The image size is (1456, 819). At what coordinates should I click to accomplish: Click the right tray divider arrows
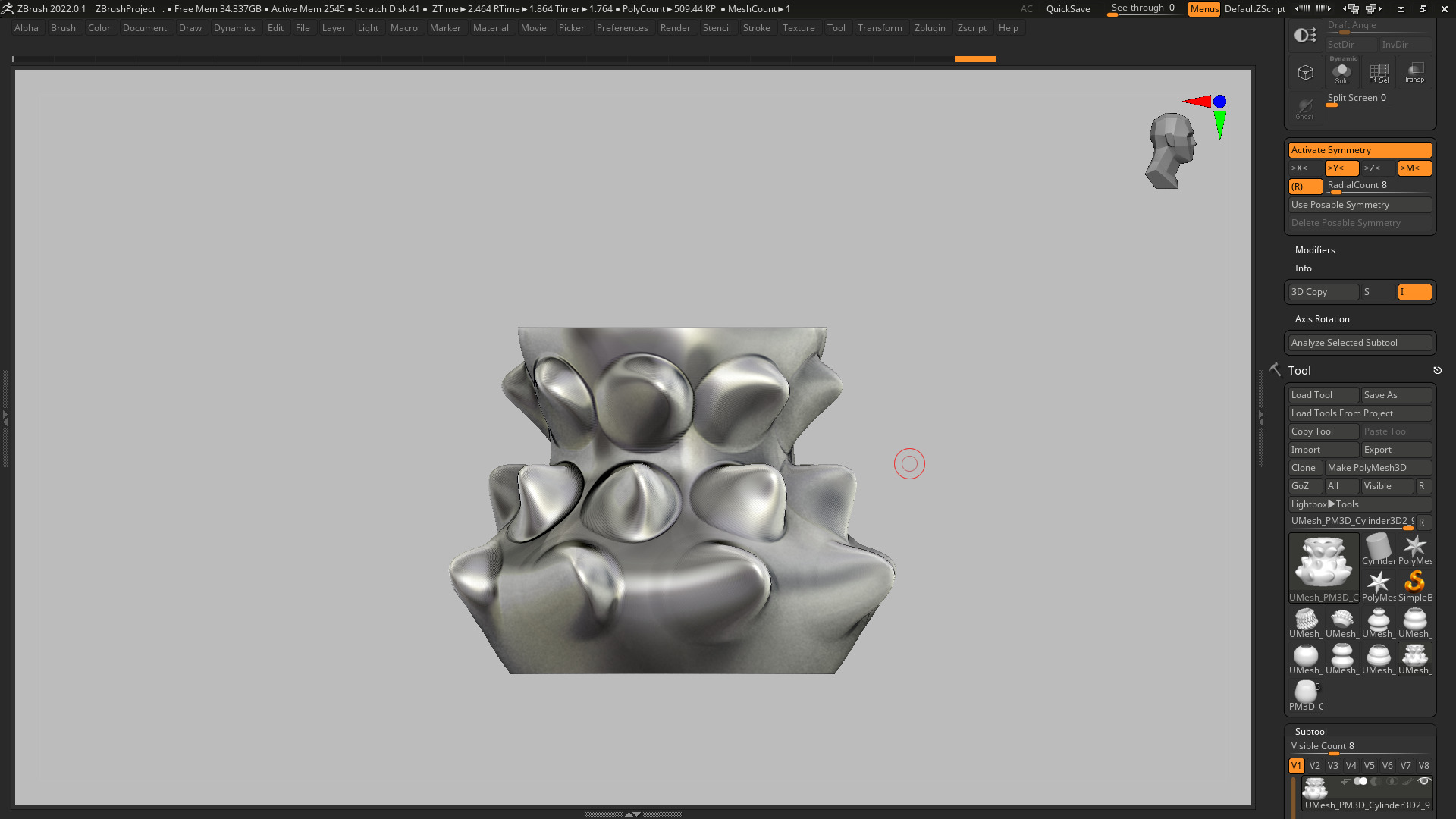[1261, 417]
